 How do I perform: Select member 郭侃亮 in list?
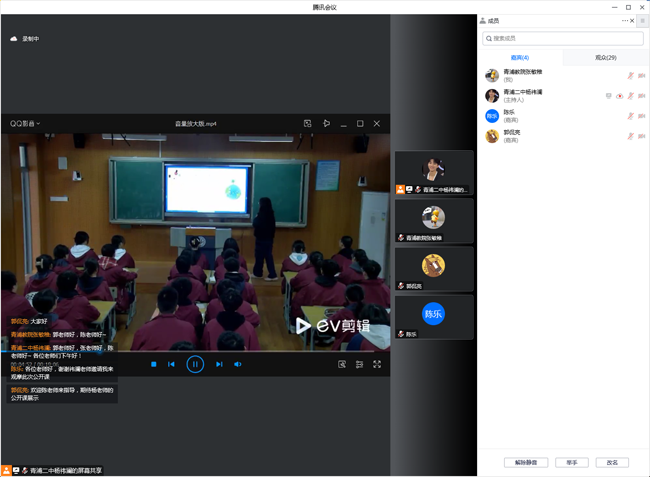coord(564,136)
